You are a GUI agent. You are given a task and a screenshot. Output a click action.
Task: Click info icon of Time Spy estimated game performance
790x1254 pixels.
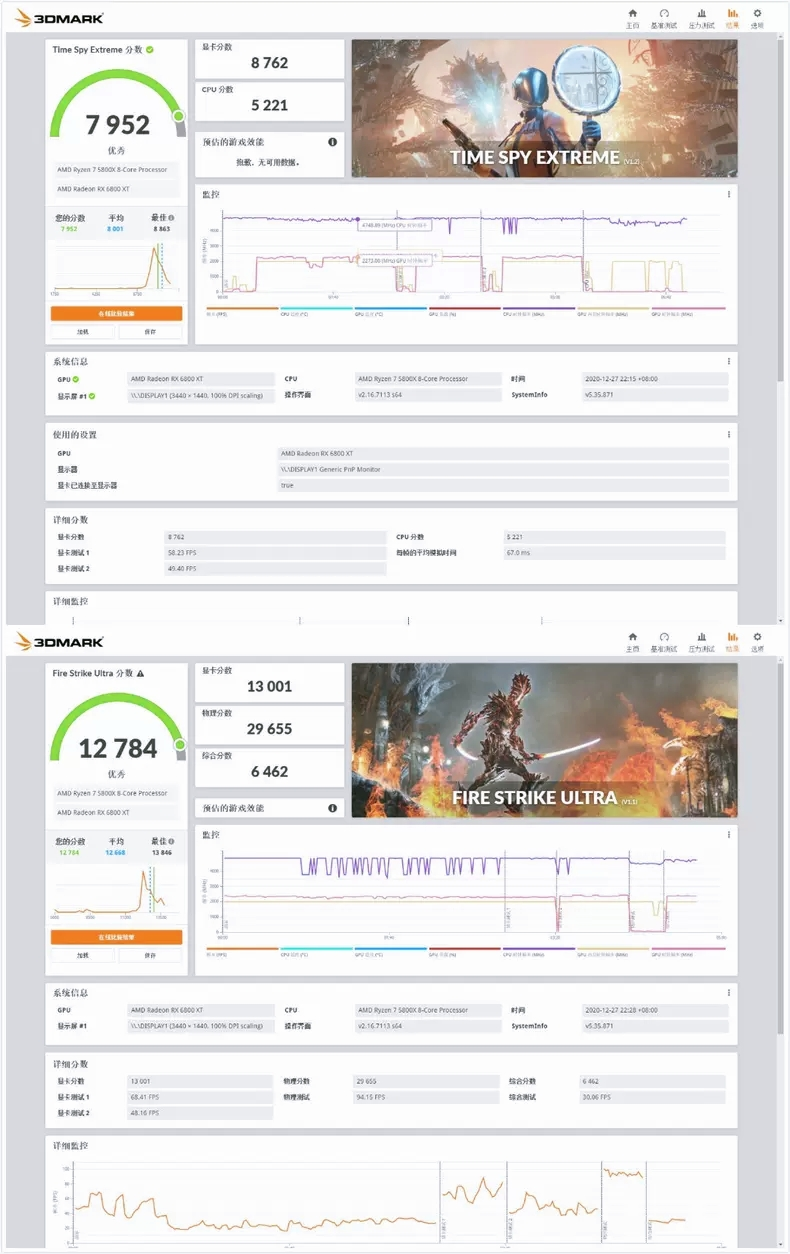[x=333, y=142]
